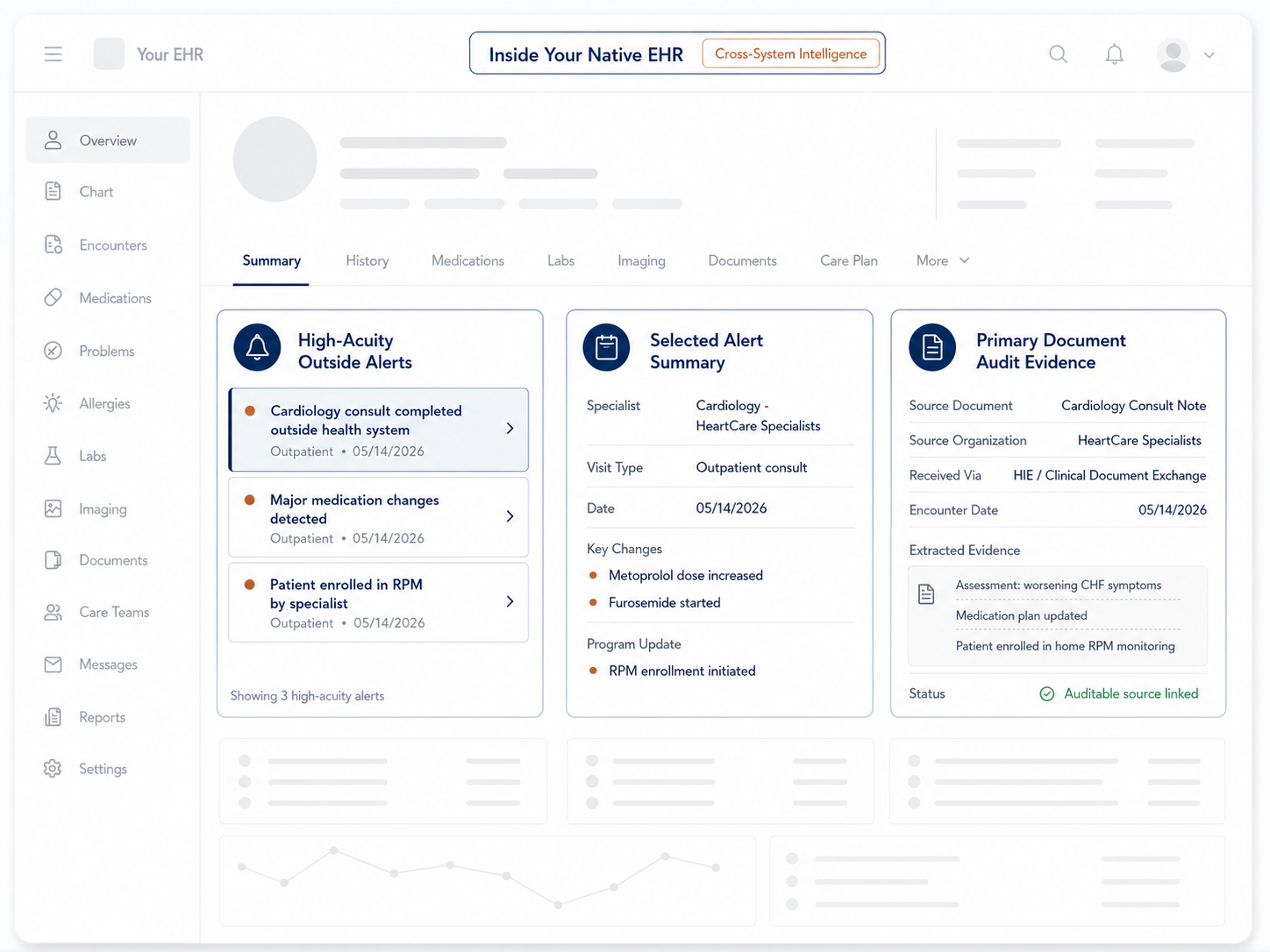Click the Auditable source linked link

[1131, 693]
